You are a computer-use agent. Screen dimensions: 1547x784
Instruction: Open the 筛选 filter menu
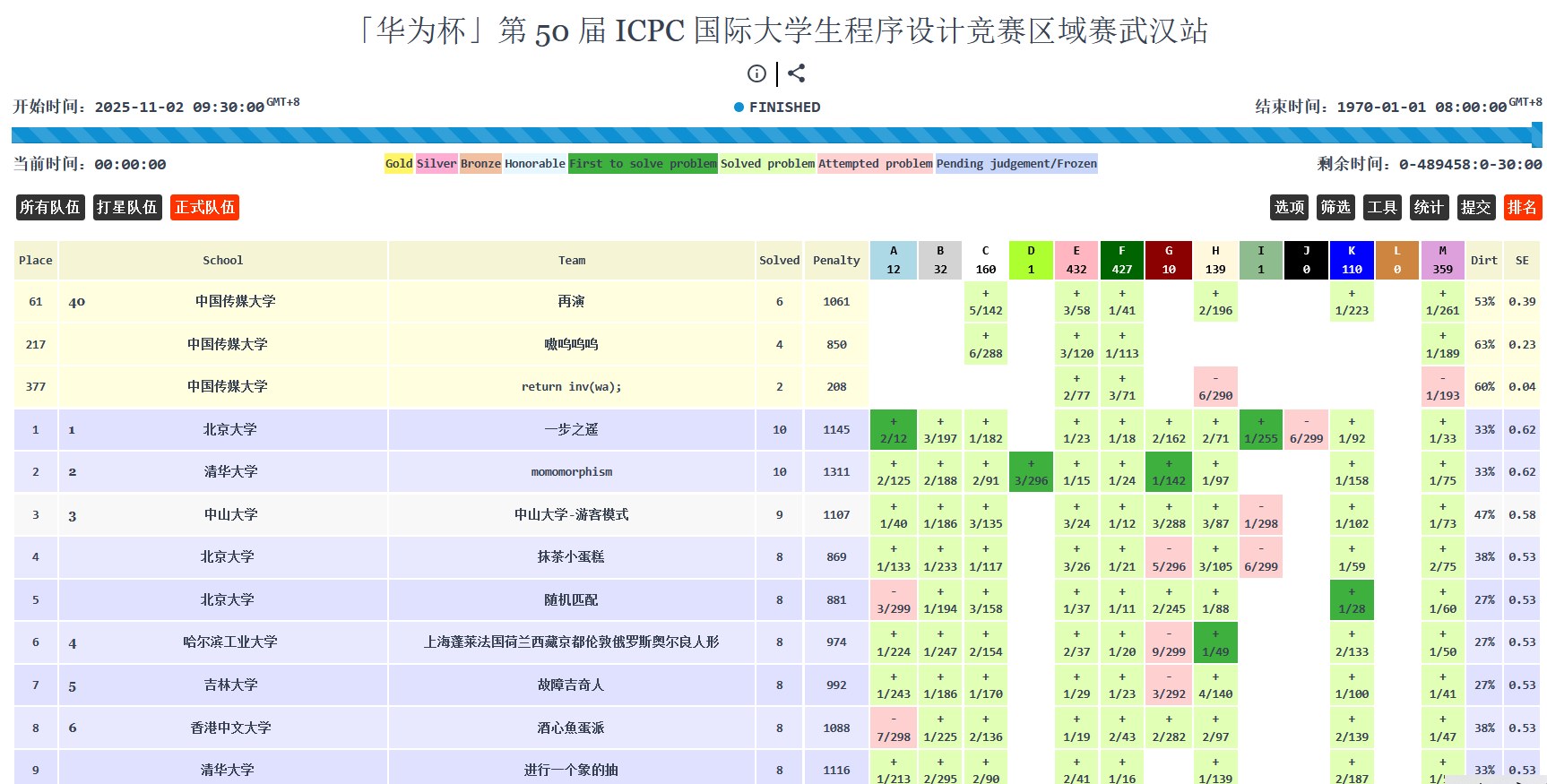1335,207
